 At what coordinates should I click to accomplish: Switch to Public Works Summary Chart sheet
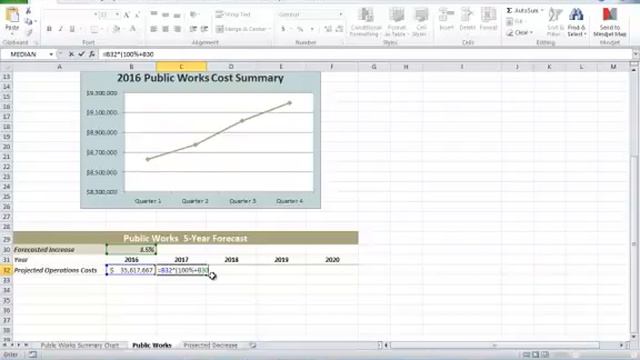pos(80,345)
